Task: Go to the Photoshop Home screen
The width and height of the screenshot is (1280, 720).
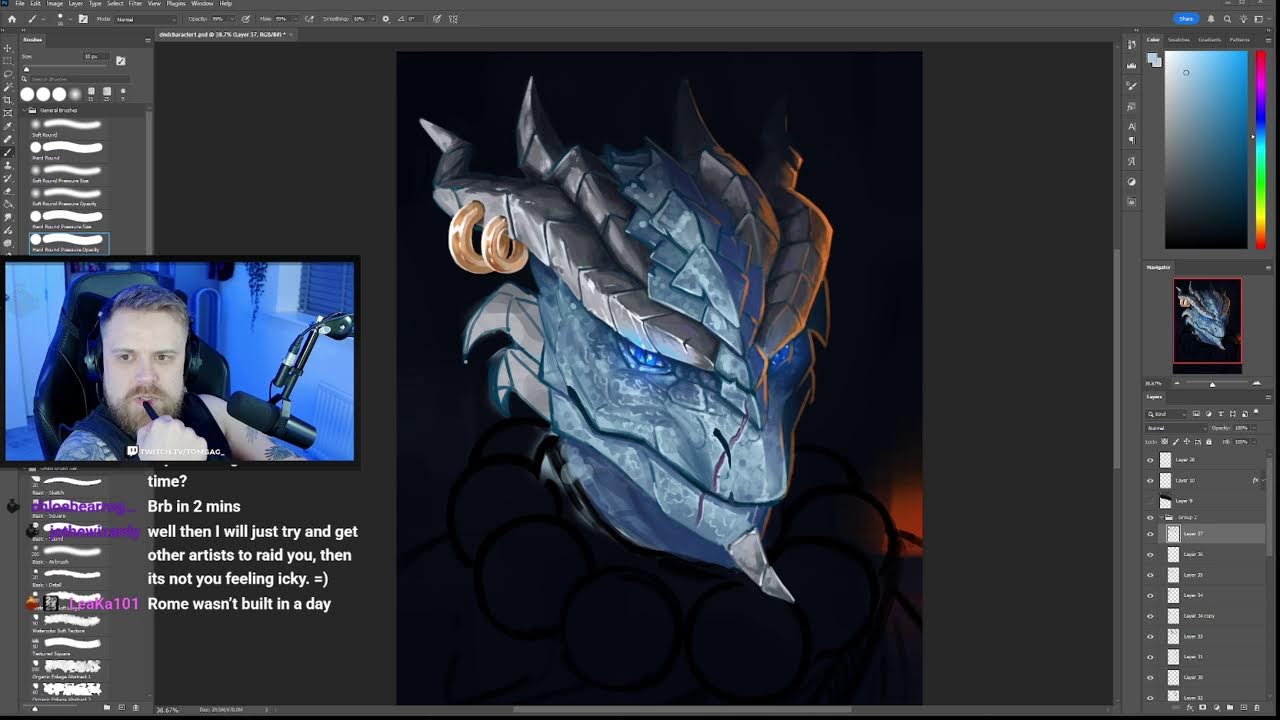Action: pos(12,18)
